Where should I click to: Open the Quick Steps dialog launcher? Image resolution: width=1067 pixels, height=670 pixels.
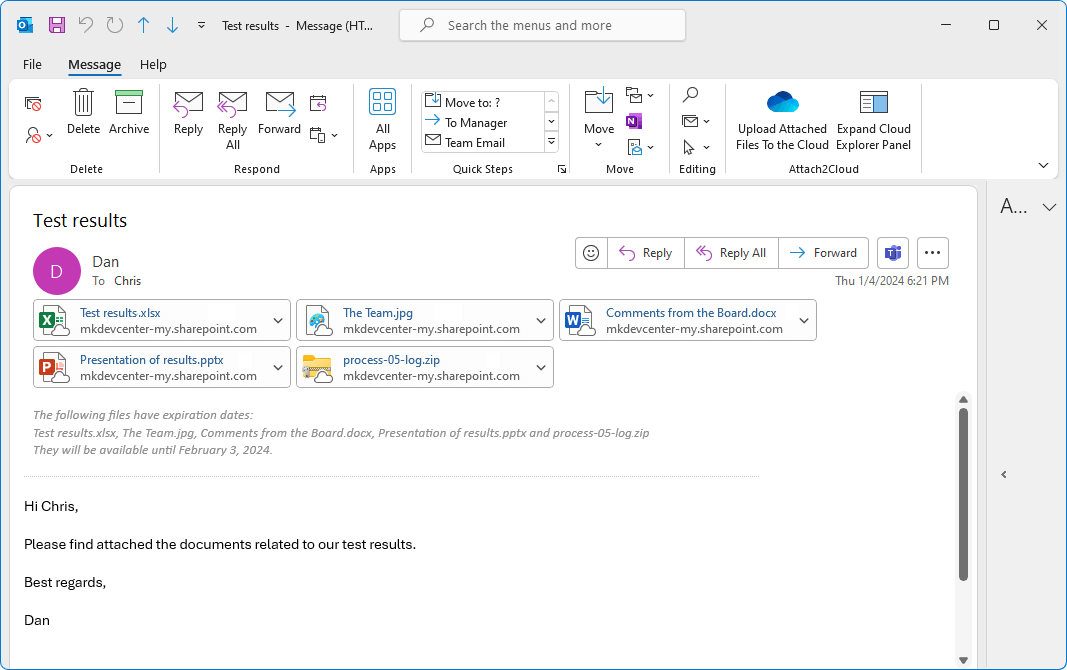pos(562,169)
